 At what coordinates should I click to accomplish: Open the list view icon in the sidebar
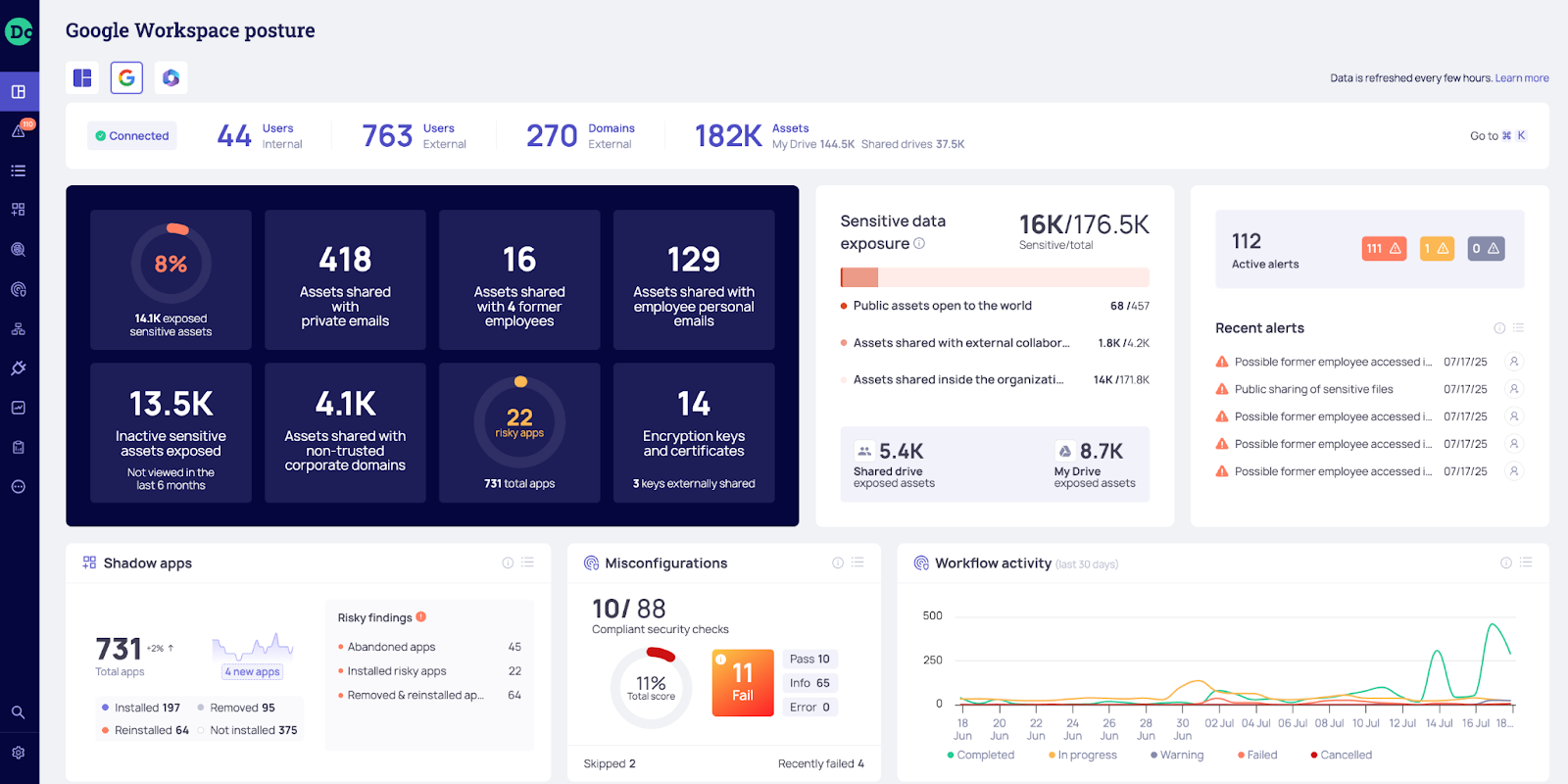point(19,171)
